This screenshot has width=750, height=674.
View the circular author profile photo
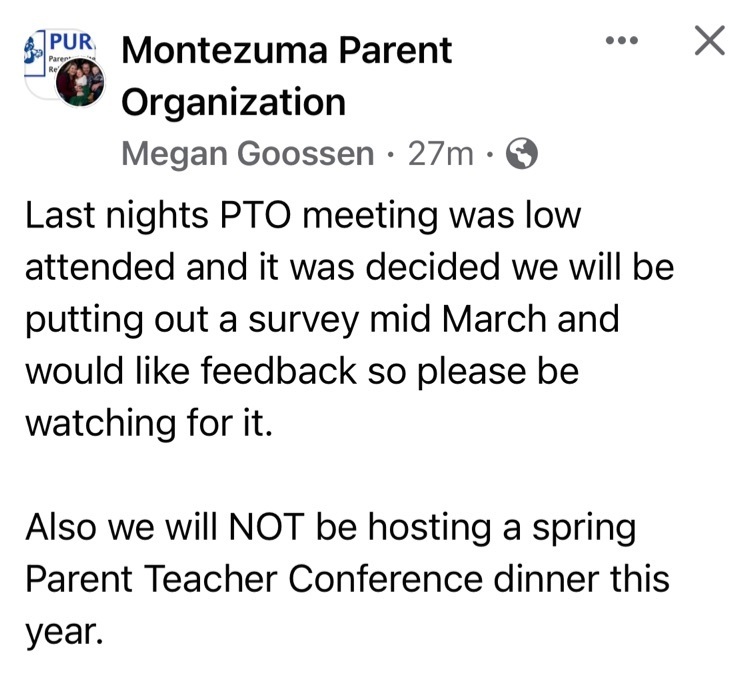point(80,83)
